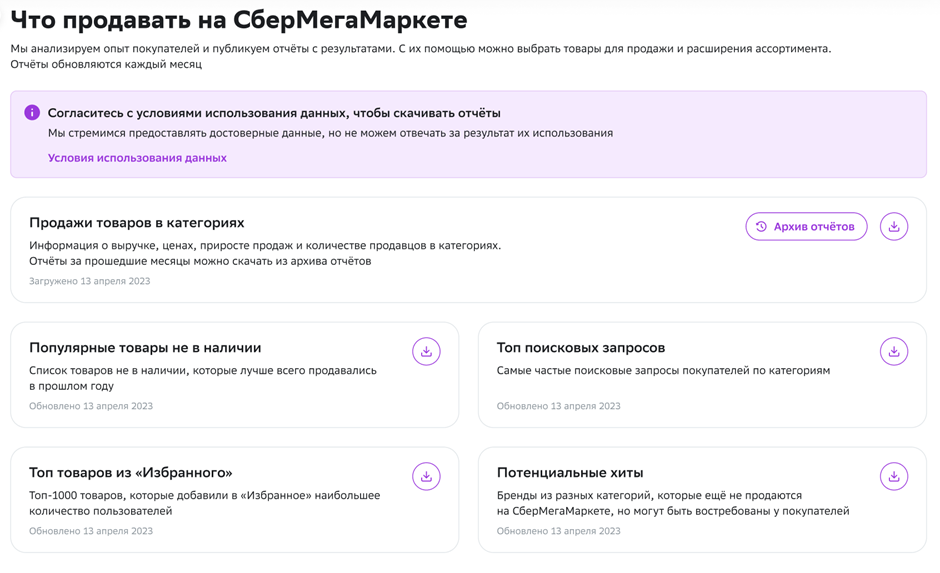
Task: Click the Топ поисковых запросов description text
Action: (663, 370)
